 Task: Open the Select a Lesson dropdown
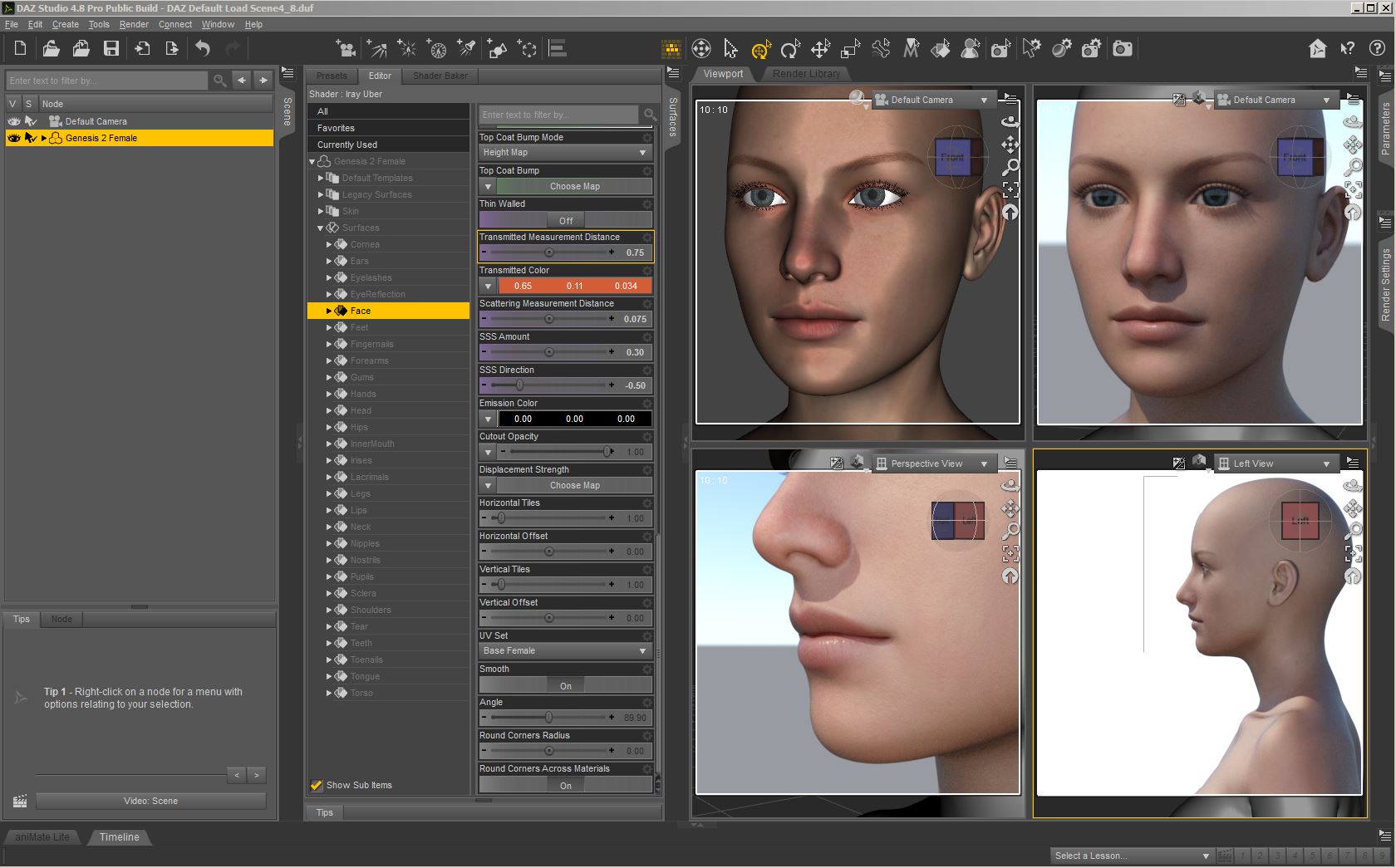tap(1131, 856)
